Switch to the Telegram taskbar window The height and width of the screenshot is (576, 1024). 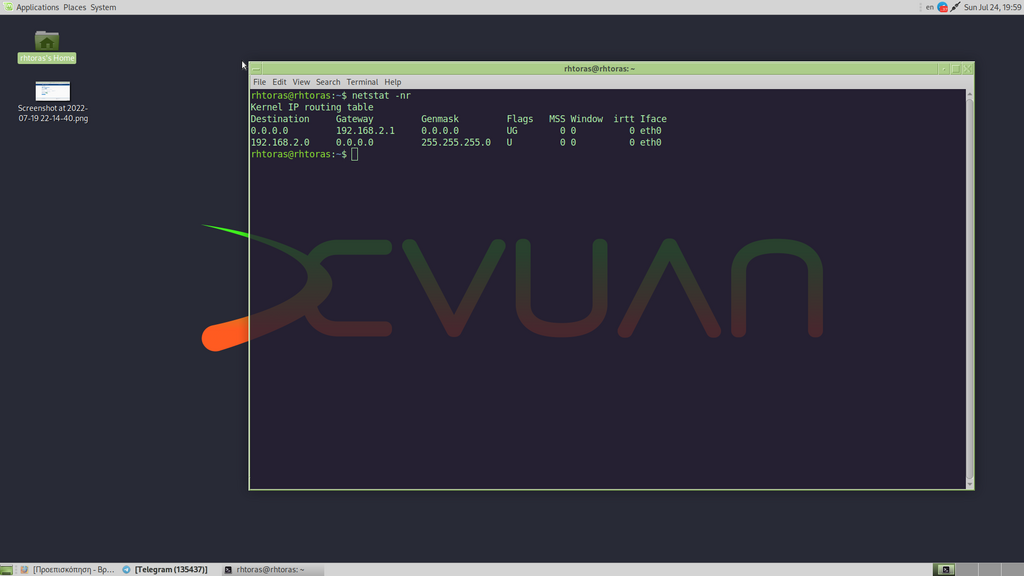(165, 569)
